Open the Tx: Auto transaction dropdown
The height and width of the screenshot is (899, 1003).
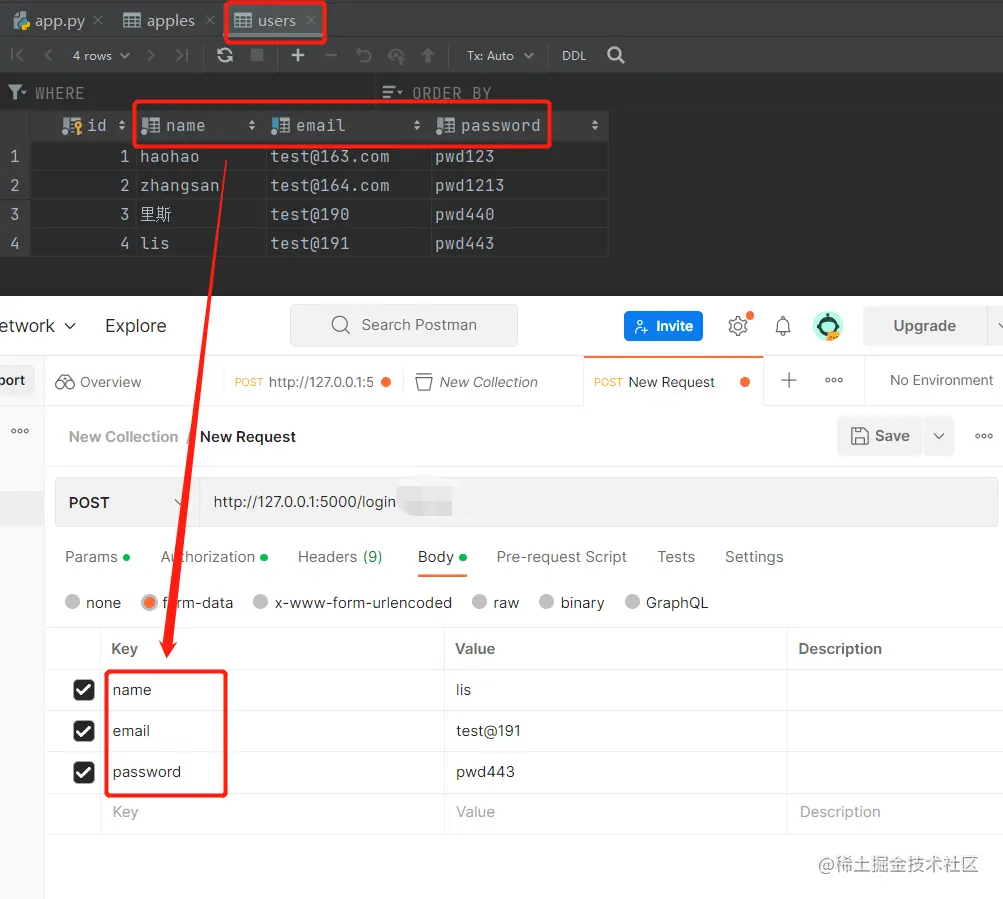click(x=500, y=56)
